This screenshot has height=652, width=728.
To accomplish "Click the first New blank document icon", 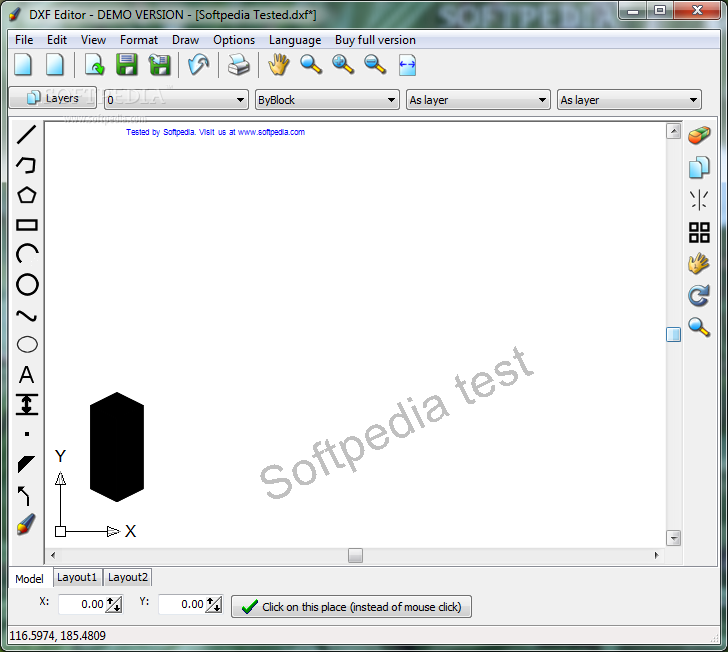I will tap(23, 65).
